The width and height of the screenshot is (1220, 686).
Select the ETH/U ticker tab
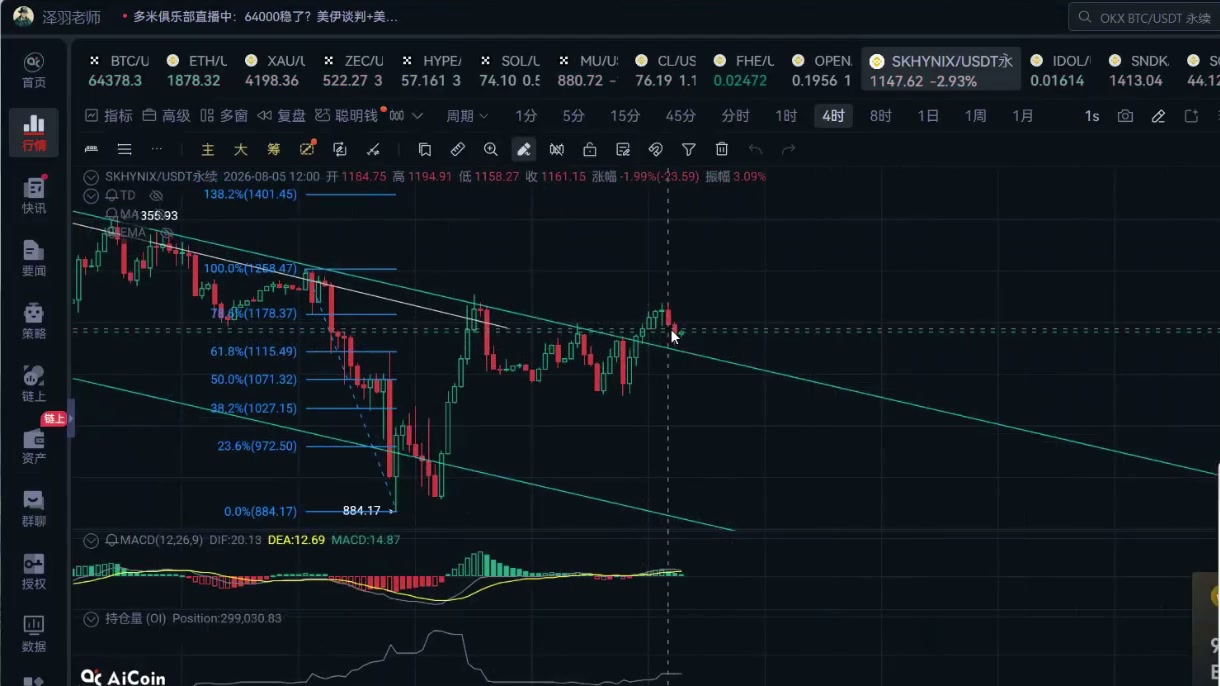196,70
